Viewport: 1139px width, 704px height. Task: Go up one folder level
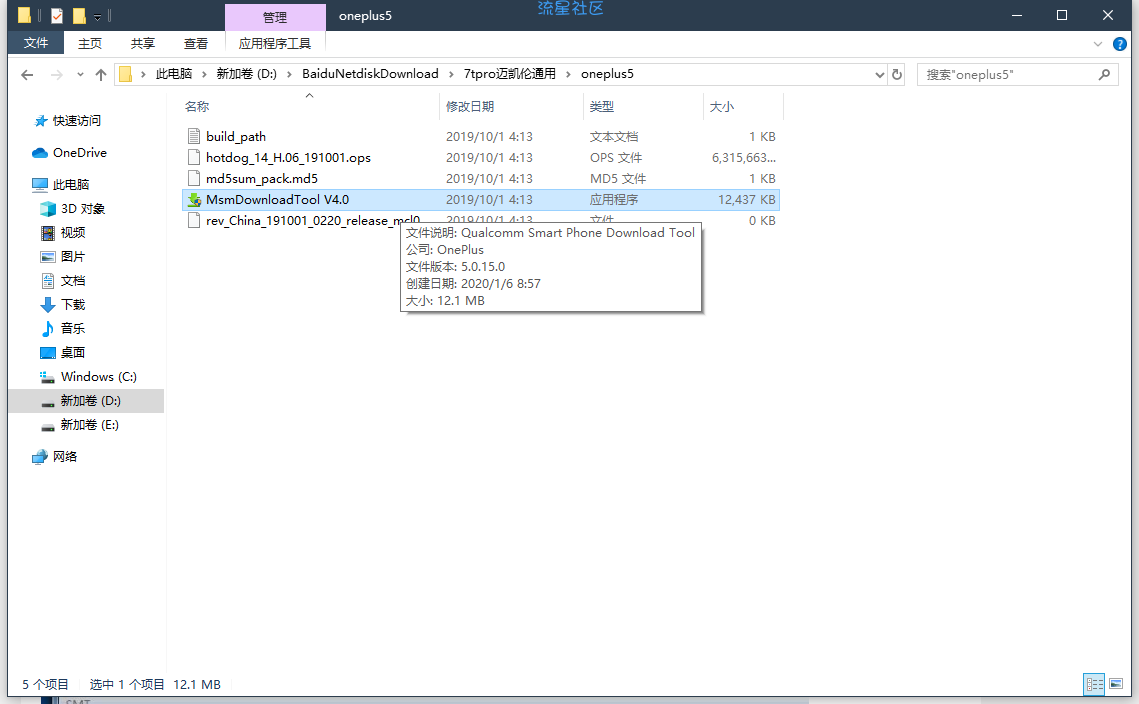(x=101, y=74)
